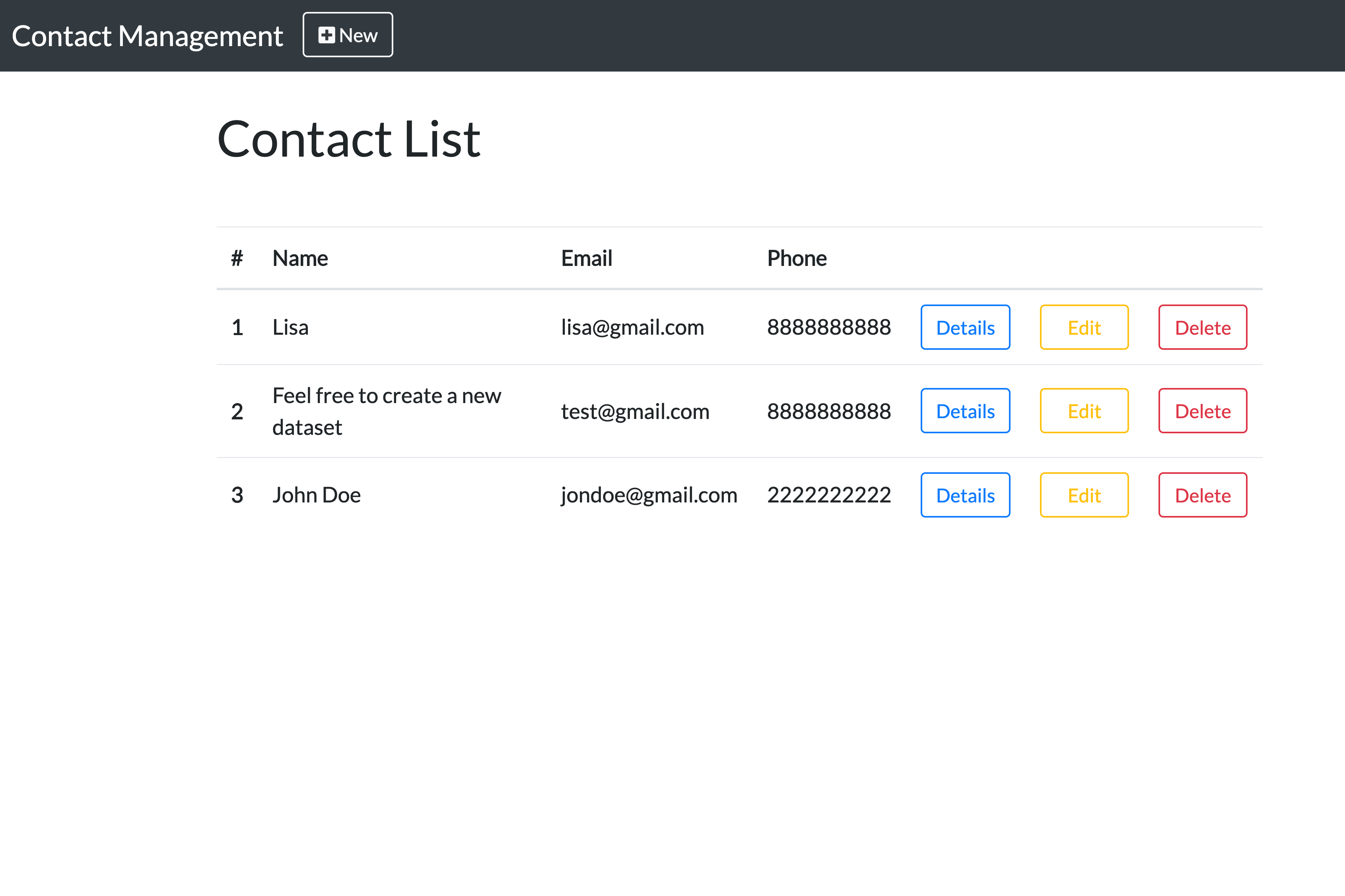
Task: Click the plus icon in the New button
Action: pos(327,35)
